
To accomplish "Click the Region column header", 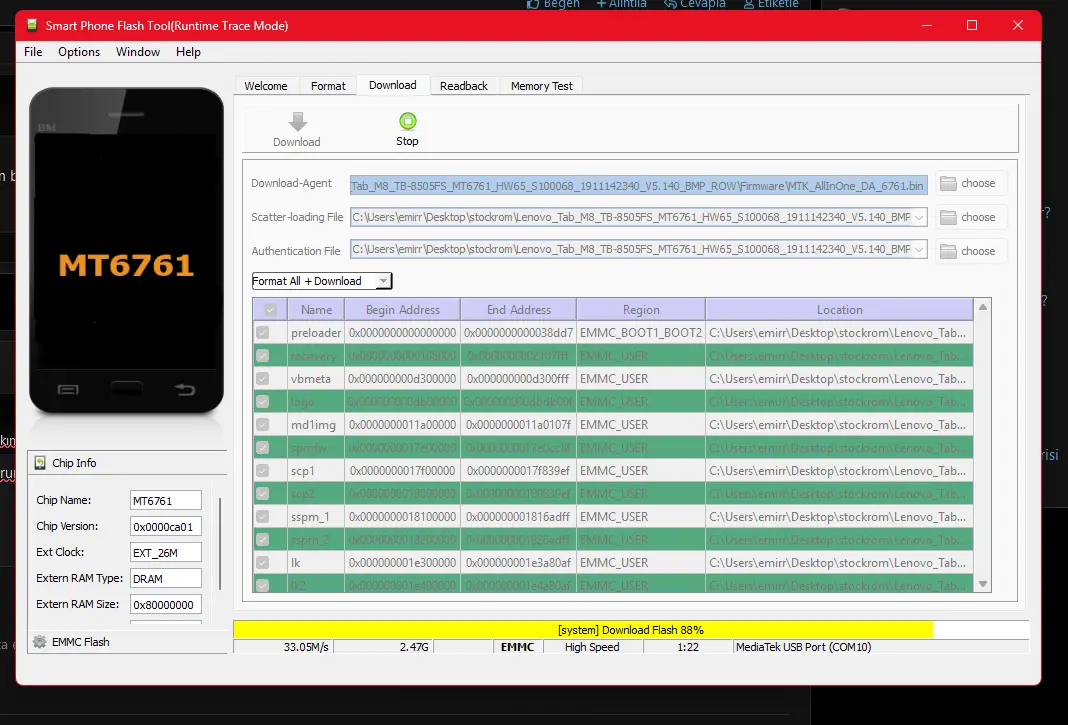I will coord(641,309).
